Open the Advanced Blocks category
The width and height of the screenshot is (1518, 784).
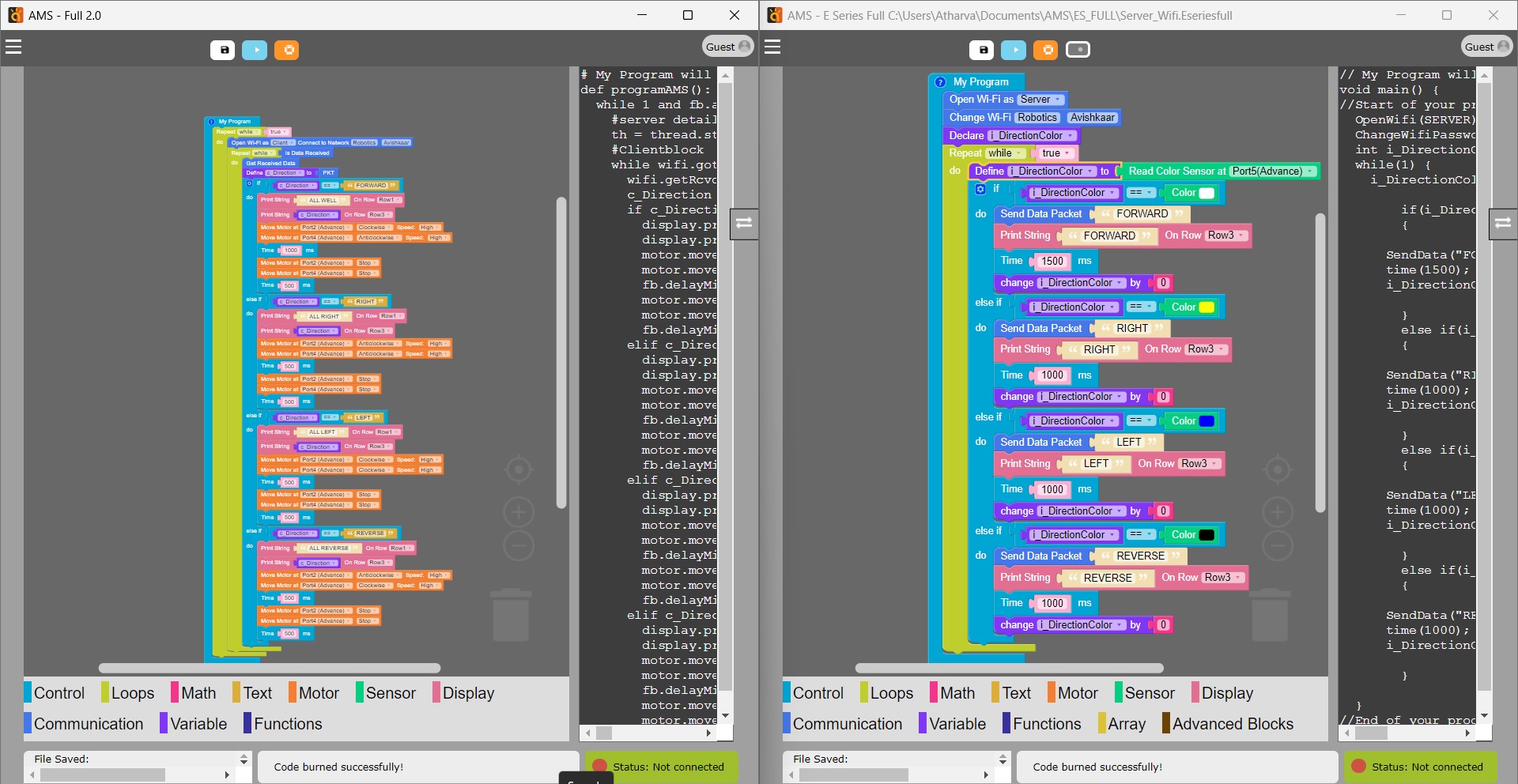point(1232,724)
